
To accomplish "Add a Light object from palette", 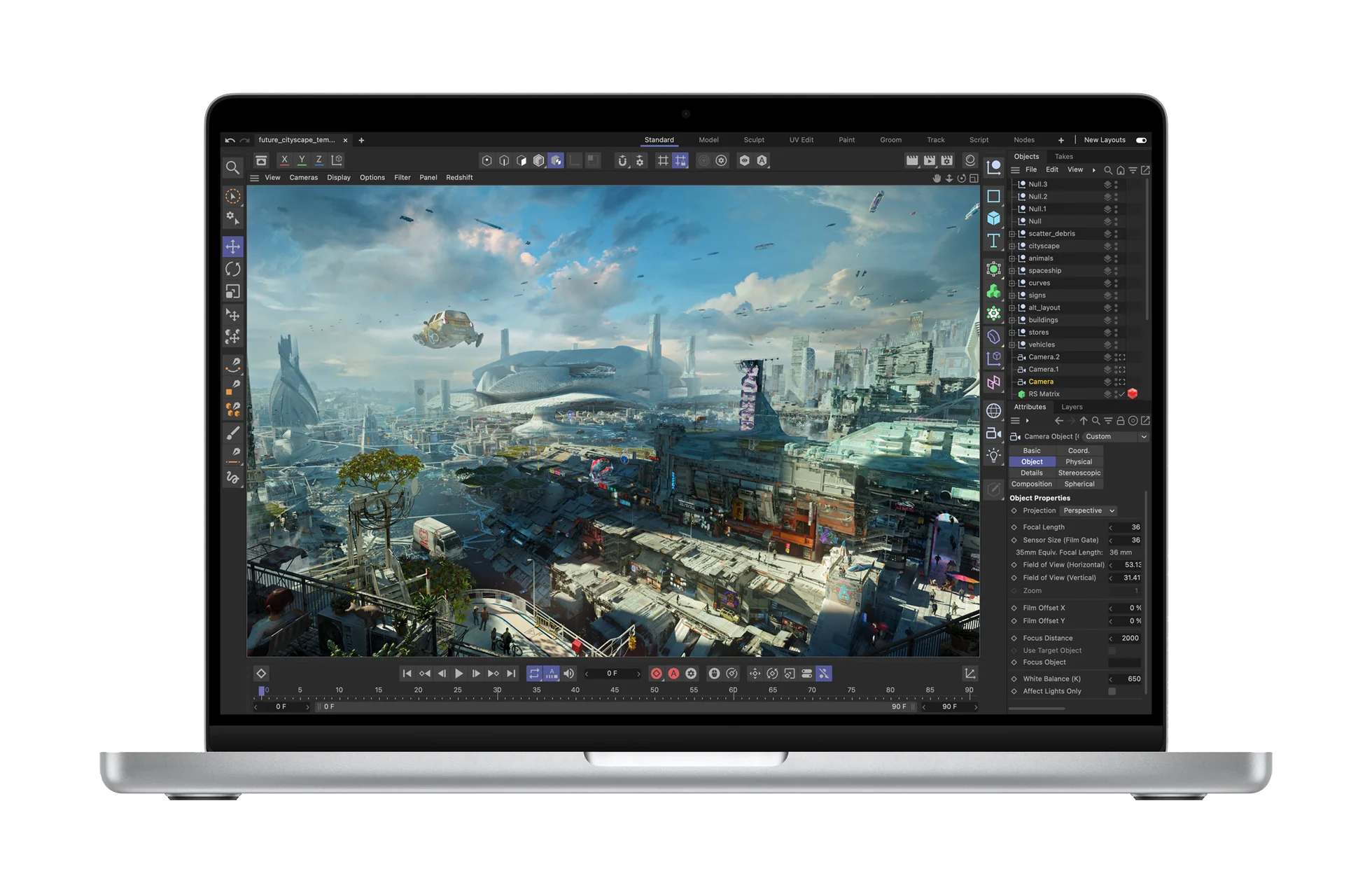I will tap(993, 456).
